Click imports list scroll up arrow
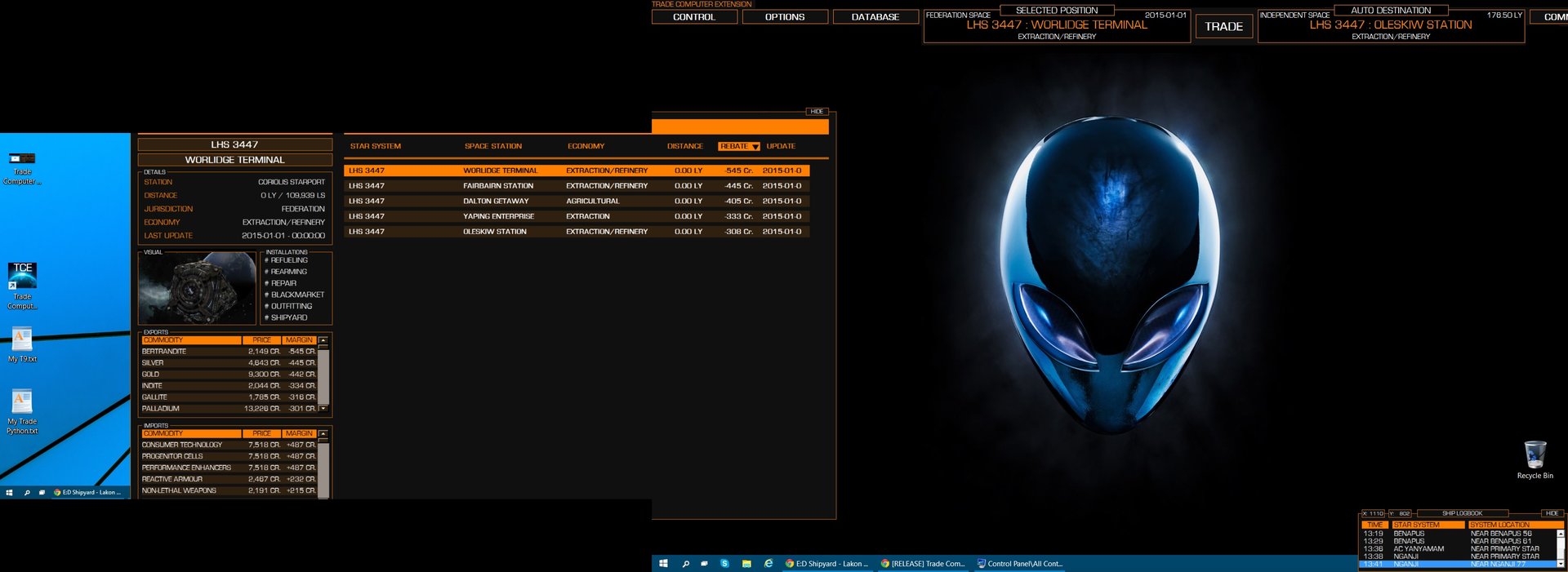 click(323, 433)
